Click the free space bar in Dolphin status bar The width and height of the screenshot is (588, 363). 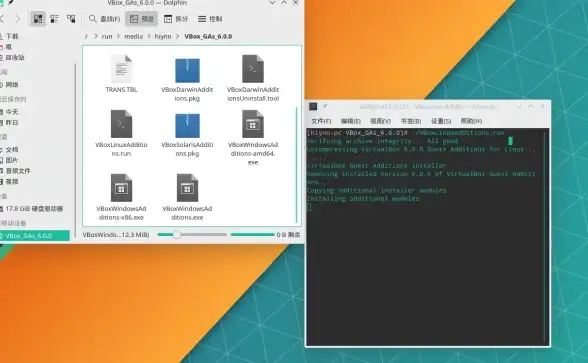point(252,235)
